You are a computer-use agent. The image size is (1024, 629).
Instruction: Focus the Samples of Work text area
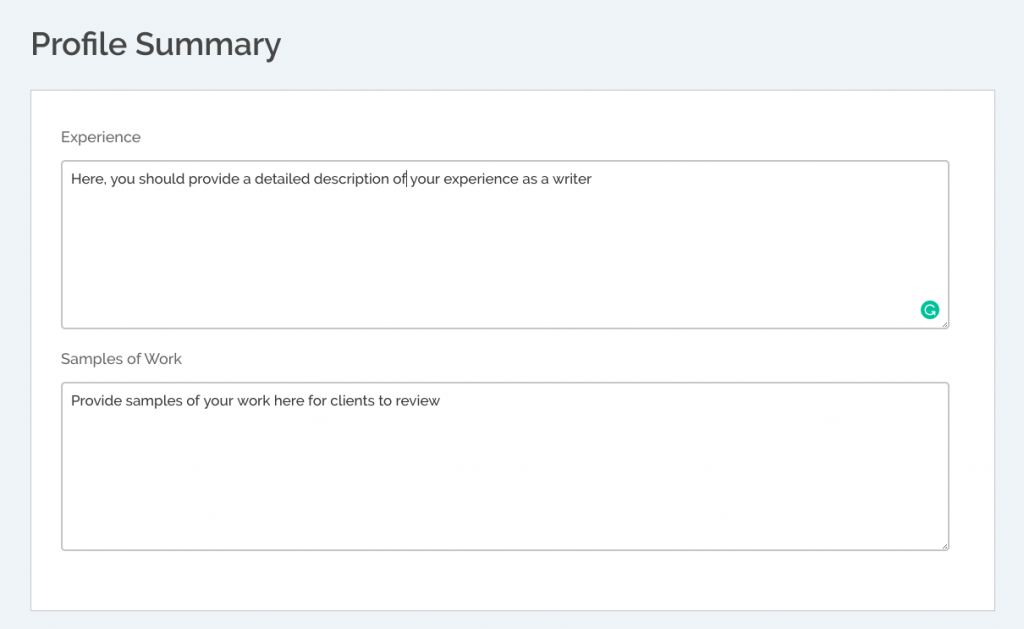click(x=505, y=466)
